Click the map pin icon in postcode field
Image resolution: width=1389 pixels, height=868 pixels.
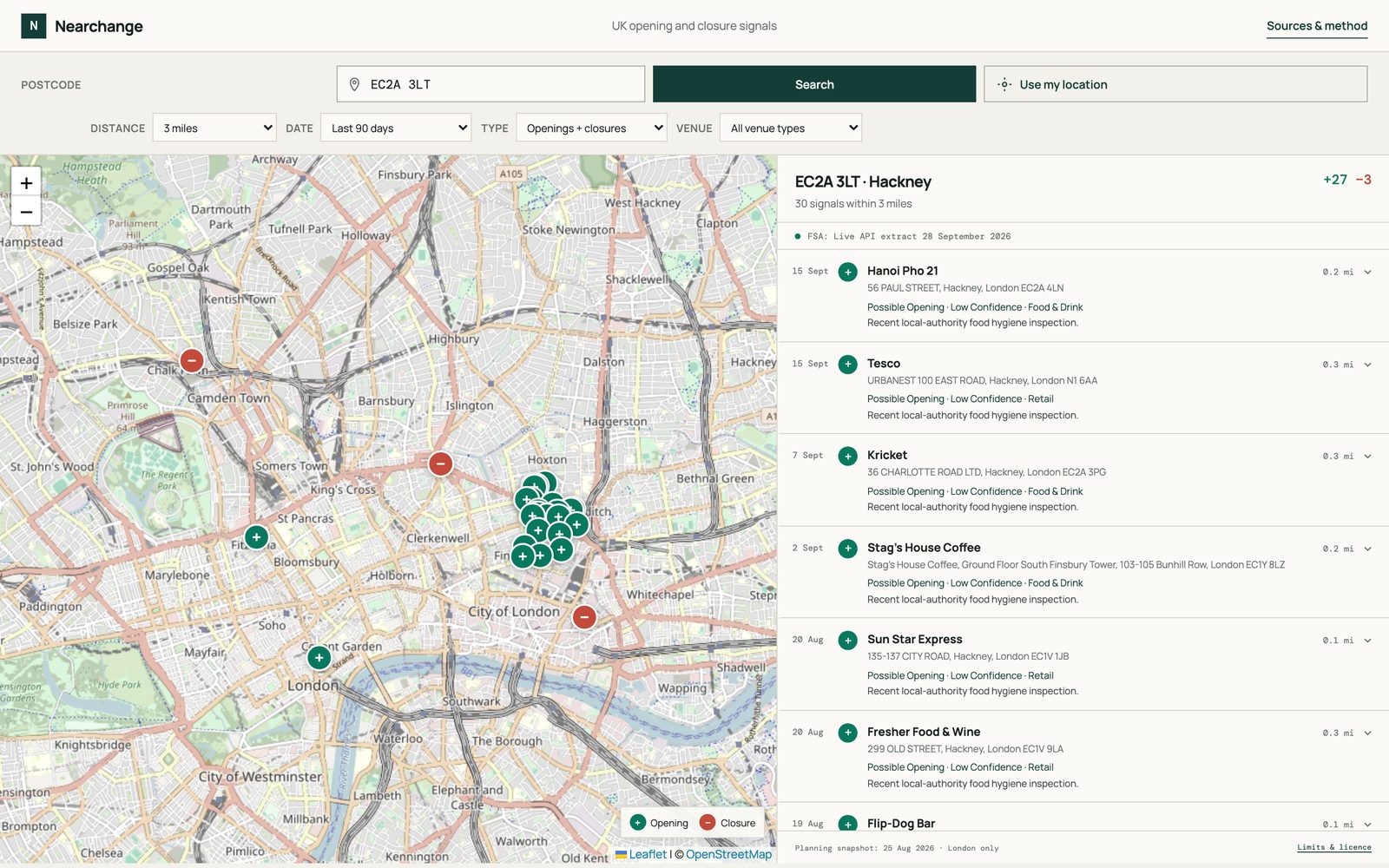pyautogui.click(x=354, y=84)
